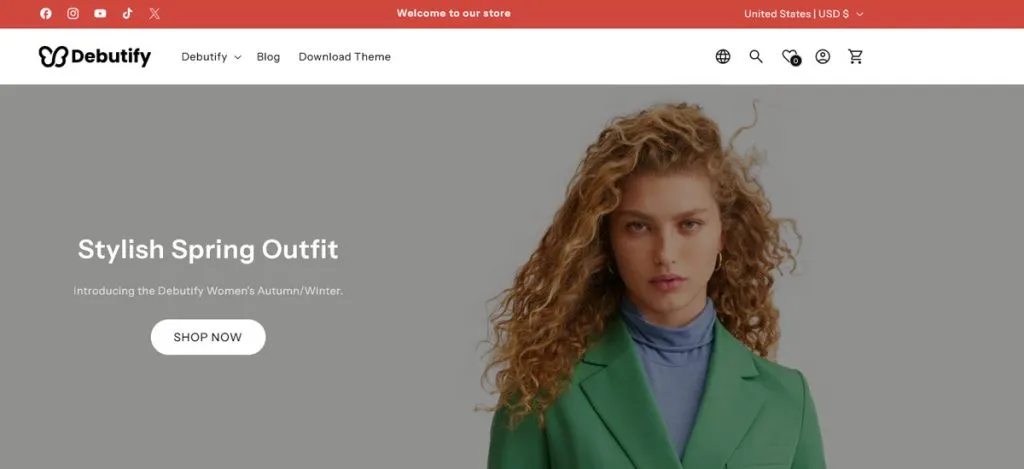Expand the Debutify navigation dropdown
This screenshot has width=1024, height=469.
[211, 57]
